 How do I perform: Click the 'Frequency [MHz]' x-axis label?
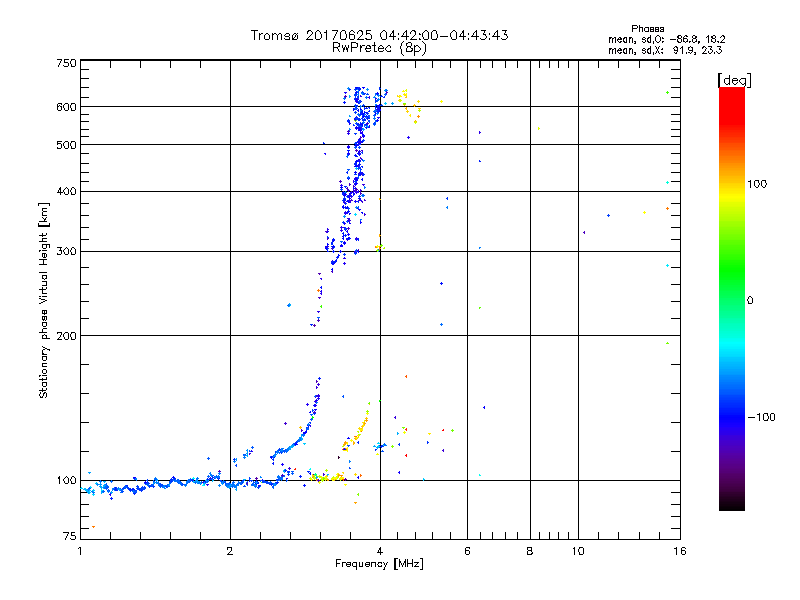(x=379, y=565)
